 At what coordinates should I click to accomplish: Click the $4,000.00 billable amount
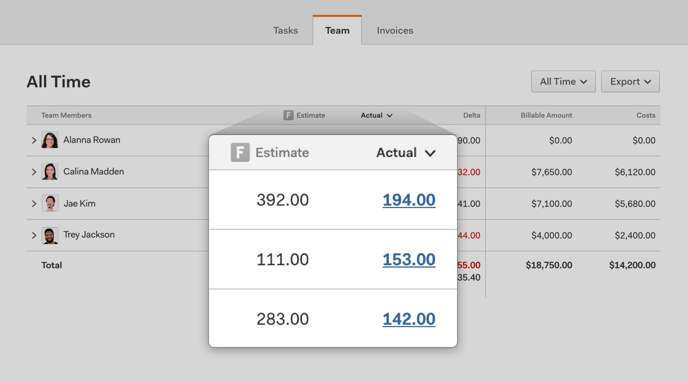[x=552, y=236]
